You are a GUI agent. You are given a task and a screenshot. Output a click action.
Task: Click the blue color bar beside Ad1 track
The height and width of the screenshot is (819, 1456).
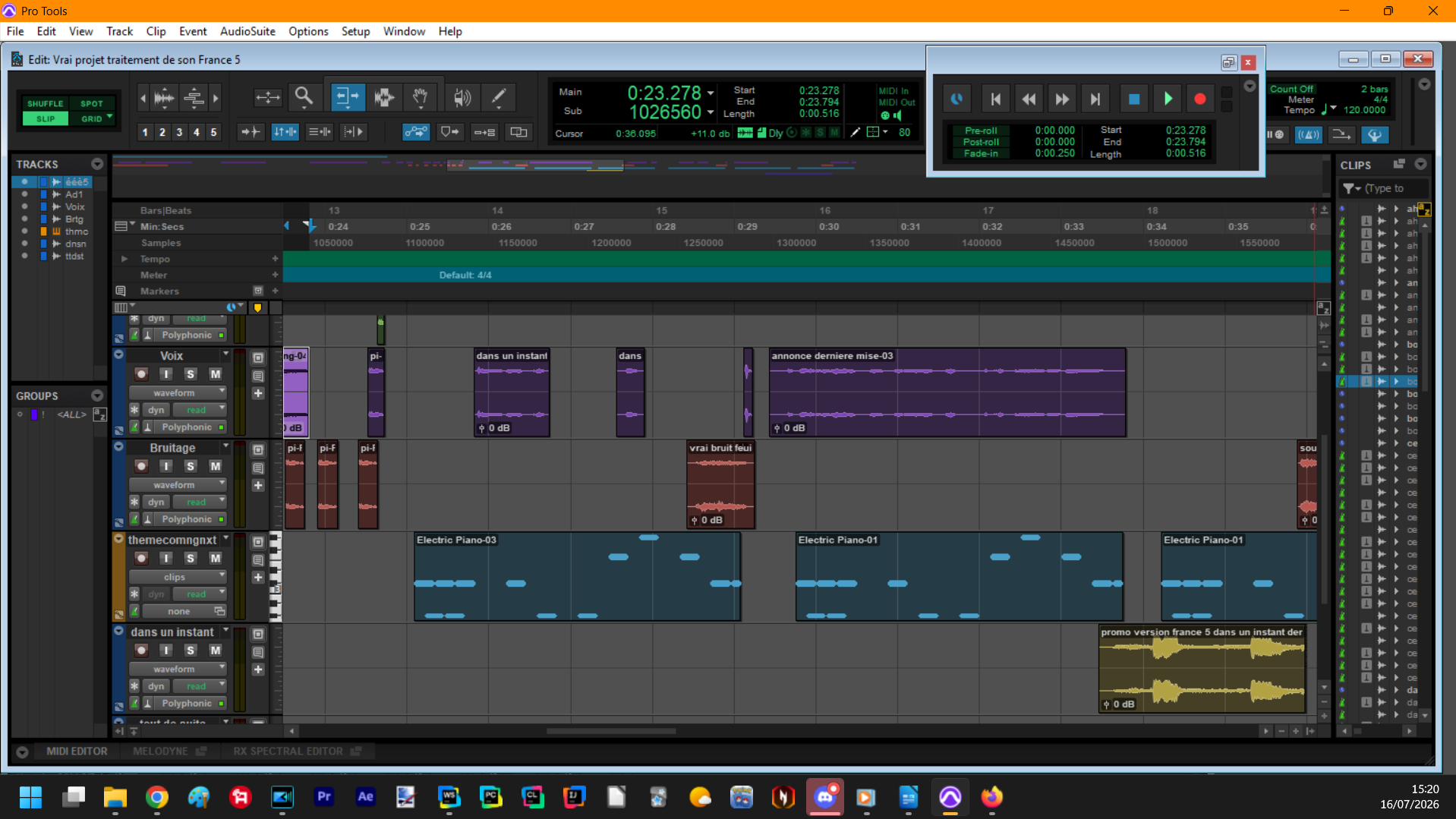(x=43, y=194)
